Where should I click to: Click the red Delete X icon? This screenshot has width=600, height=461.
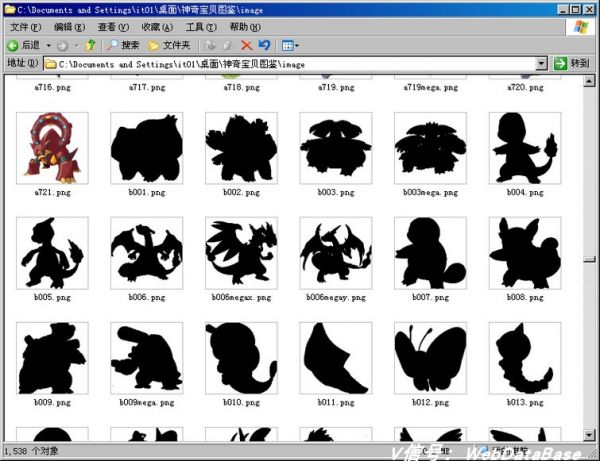tap(246, 46)
